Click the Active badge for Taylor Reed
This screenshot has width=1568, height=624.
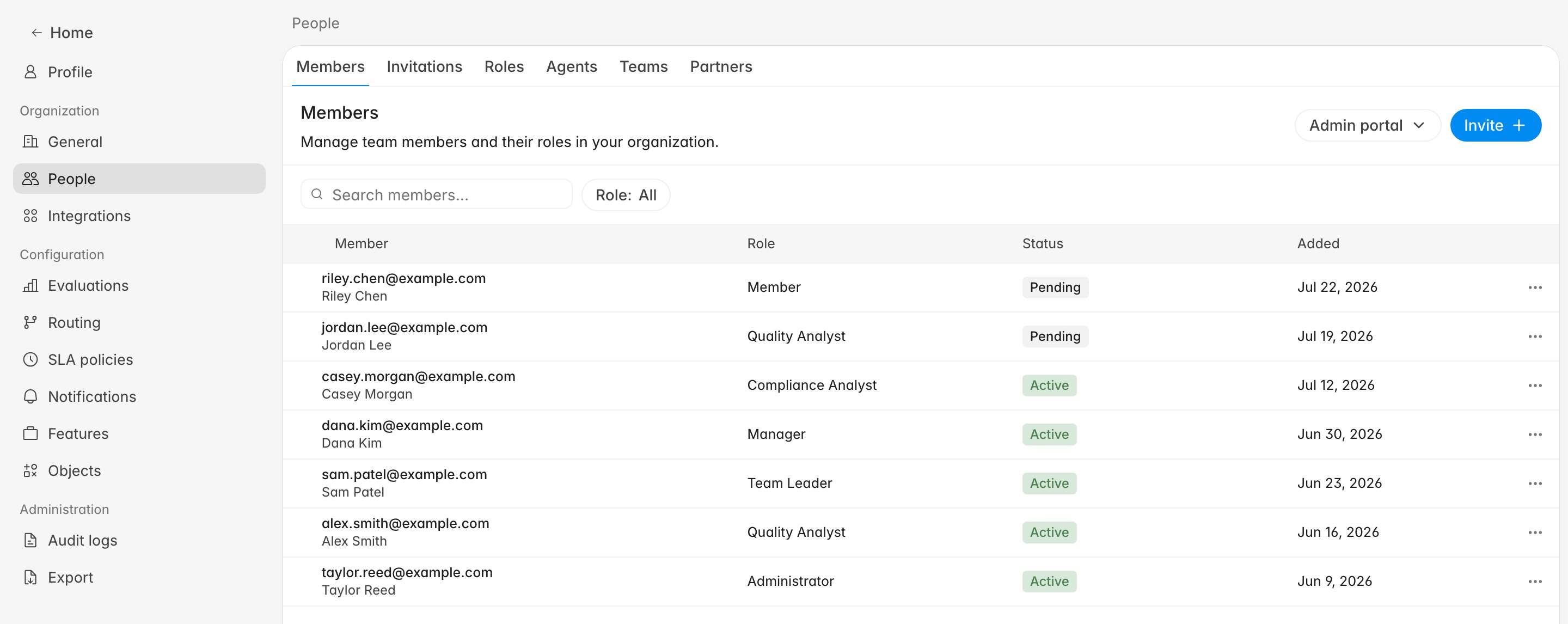(x=1049, y=582)
